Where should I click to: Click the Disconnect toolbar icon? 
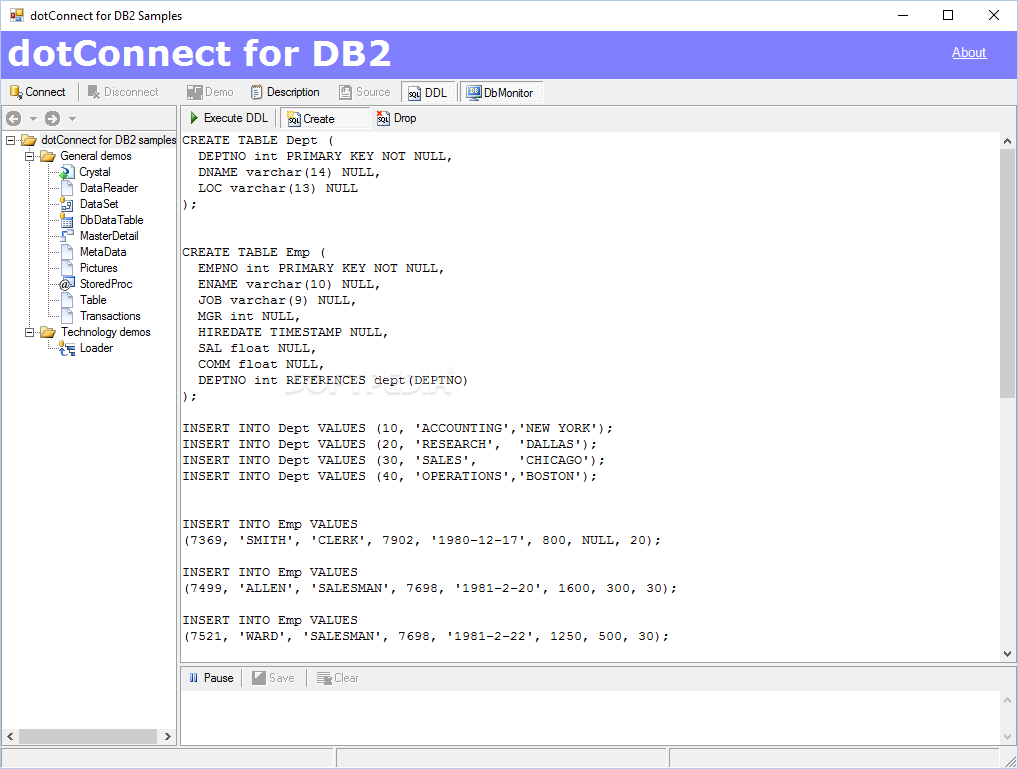tap(94, 92)
